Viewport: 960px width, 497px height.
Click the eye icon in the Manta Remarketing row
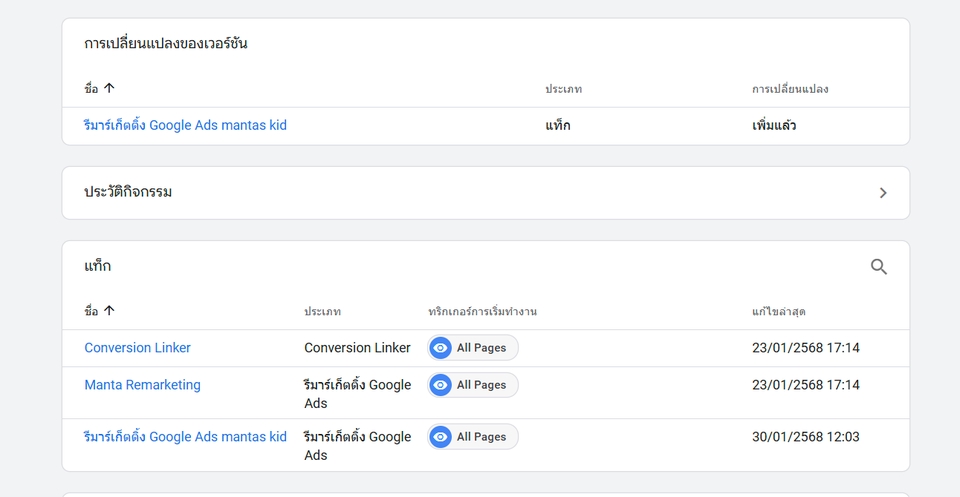tap(441, 385)
